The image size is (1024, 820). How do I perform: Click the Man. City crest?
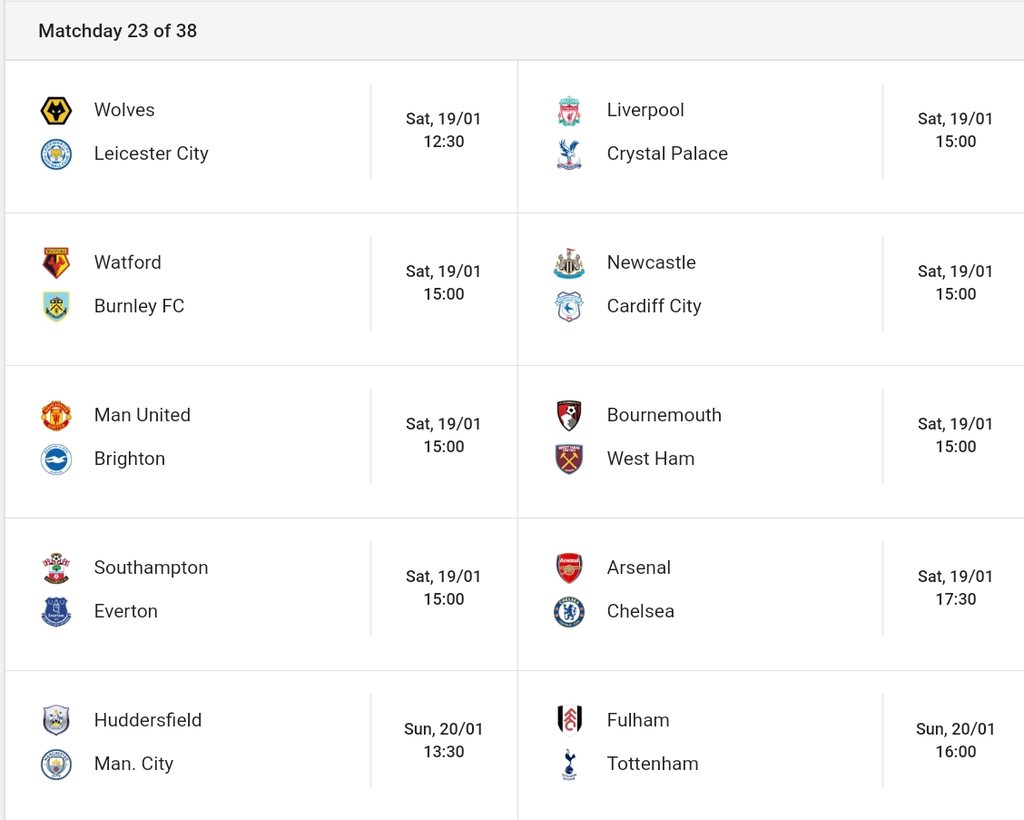click(x=56, y=765)
